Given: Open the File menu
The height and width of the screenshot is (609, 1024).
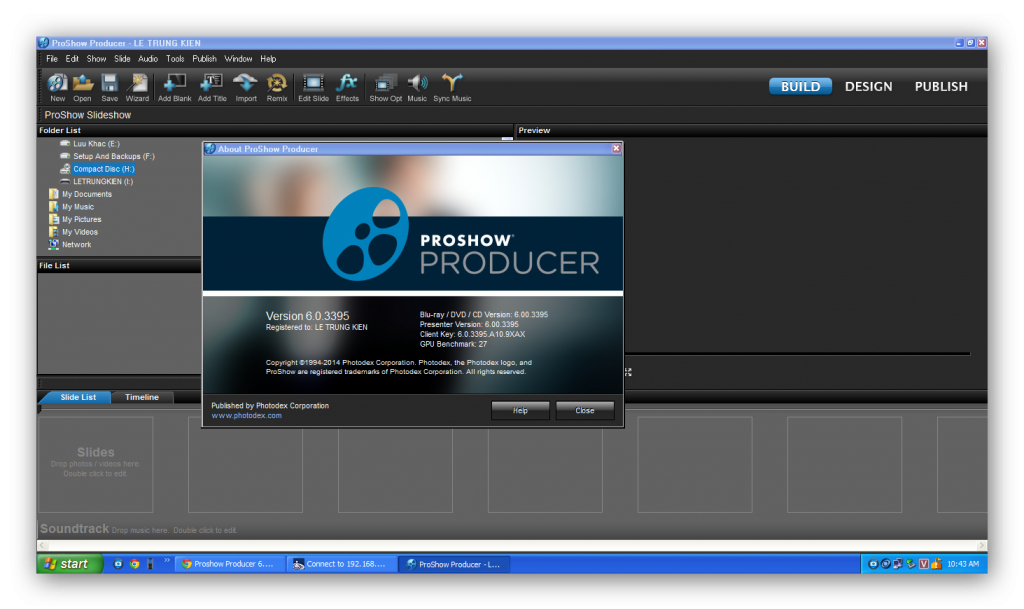Looking at the screenshot, I should 52,59.
